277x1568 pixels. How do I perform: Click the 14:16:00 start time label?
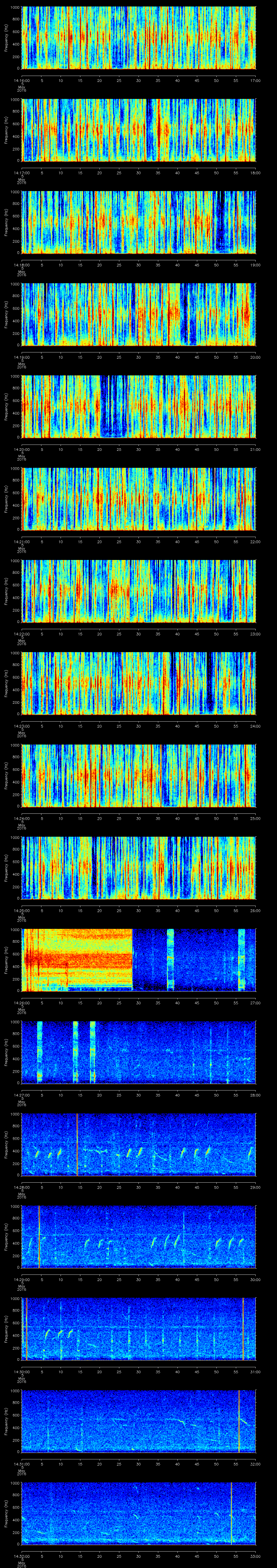[22, 80]
